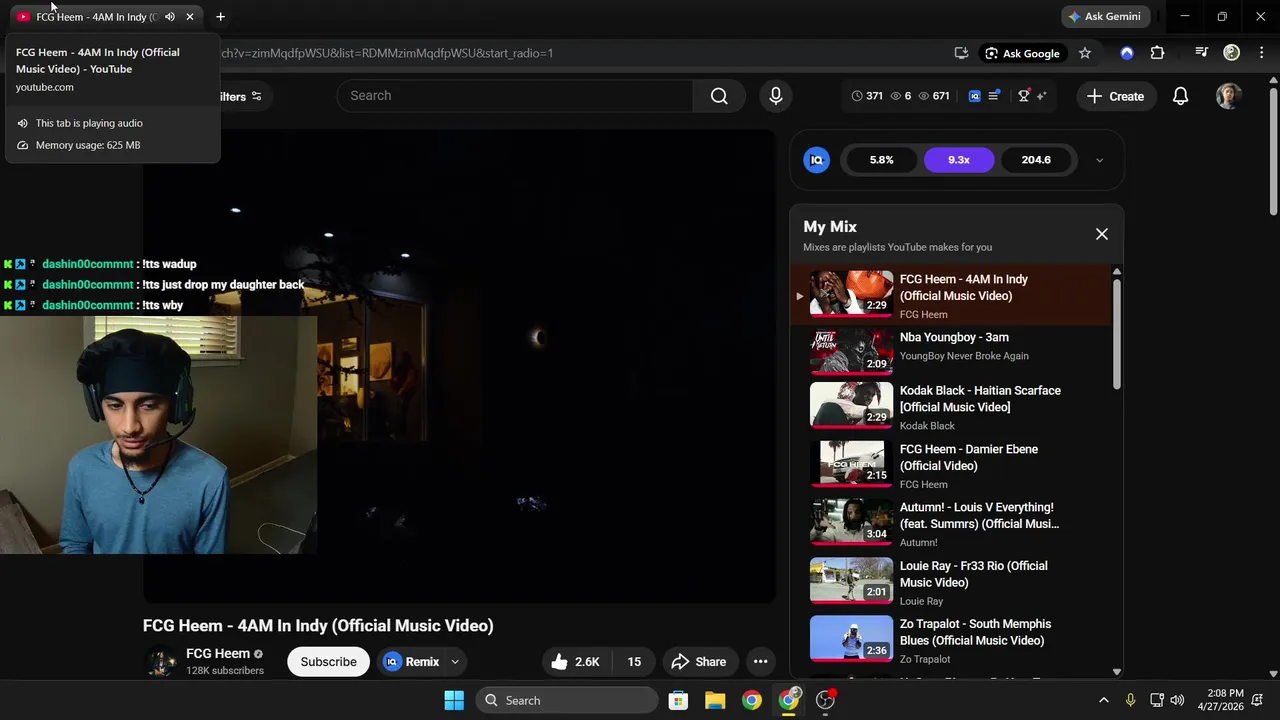
Task: Click the taskbar volume speaker icon
Action: pos(1177,700)
